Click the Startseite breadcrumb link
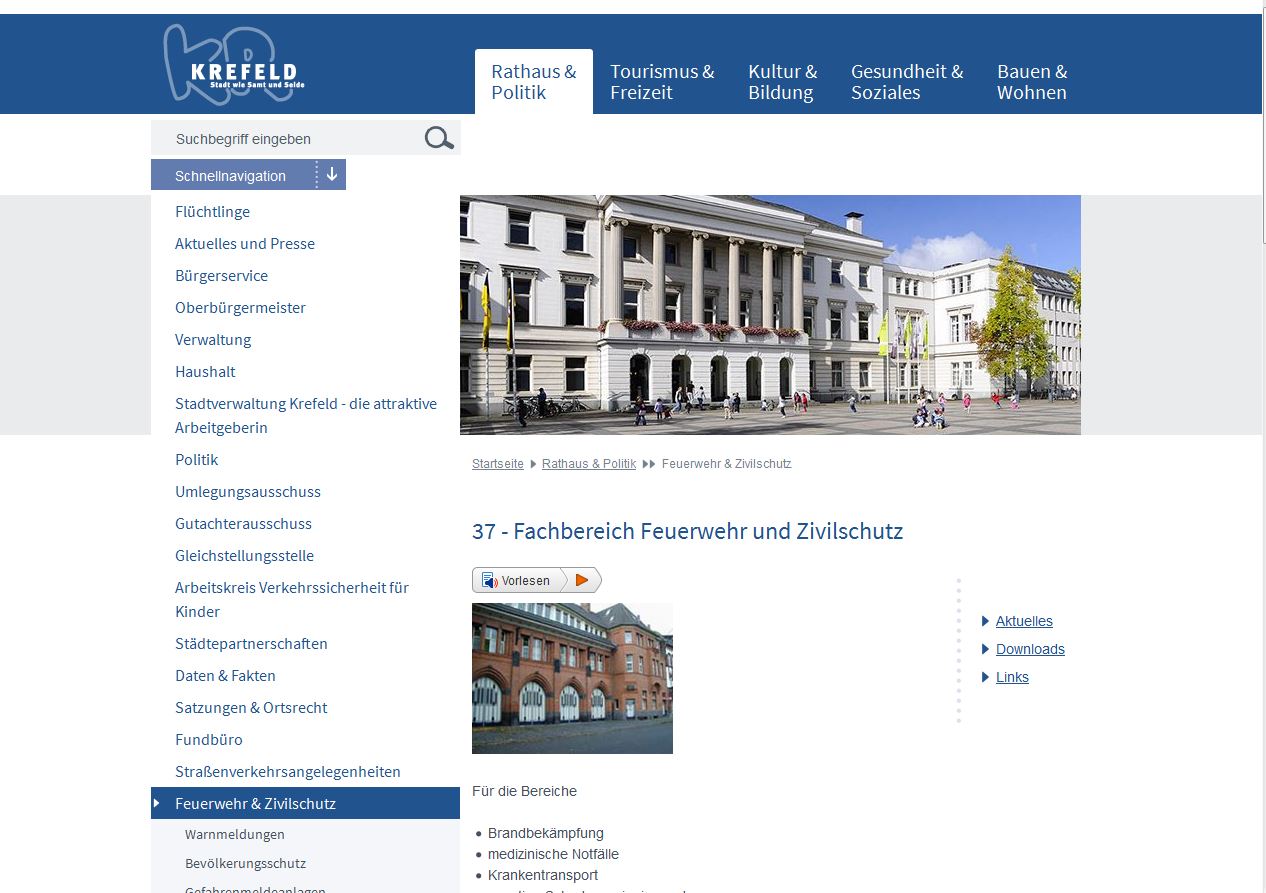The height and width of the screenshot is (893, 1266). pos(498,464)
